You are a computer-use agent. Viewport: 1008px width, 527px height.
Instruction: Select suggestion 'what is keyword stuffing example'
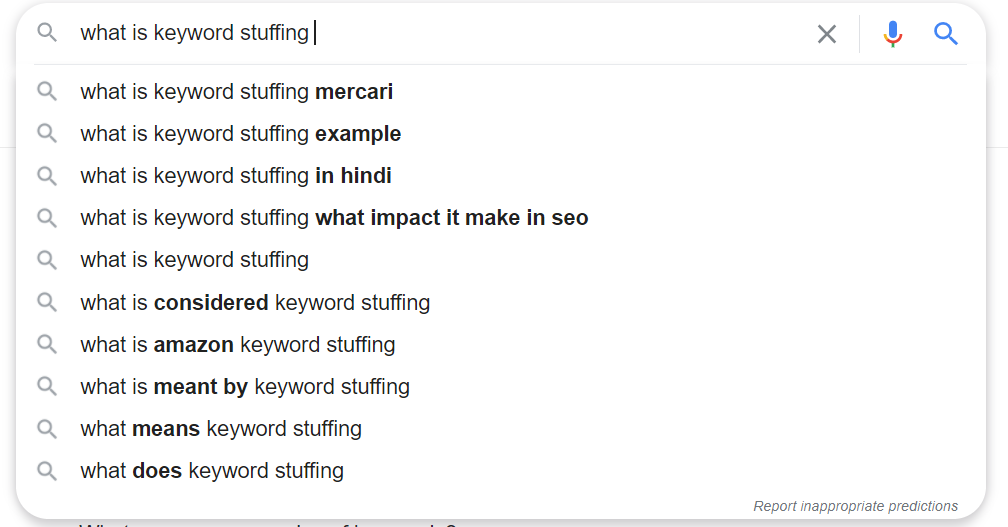(500, 133)
